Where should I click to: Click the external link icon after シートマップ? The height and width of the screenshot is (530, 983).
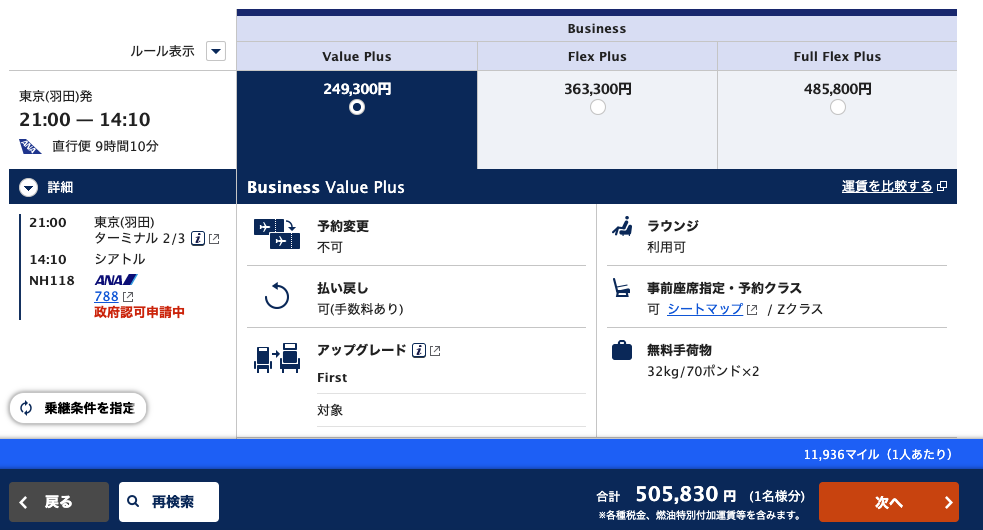click(x=752, y=310)
